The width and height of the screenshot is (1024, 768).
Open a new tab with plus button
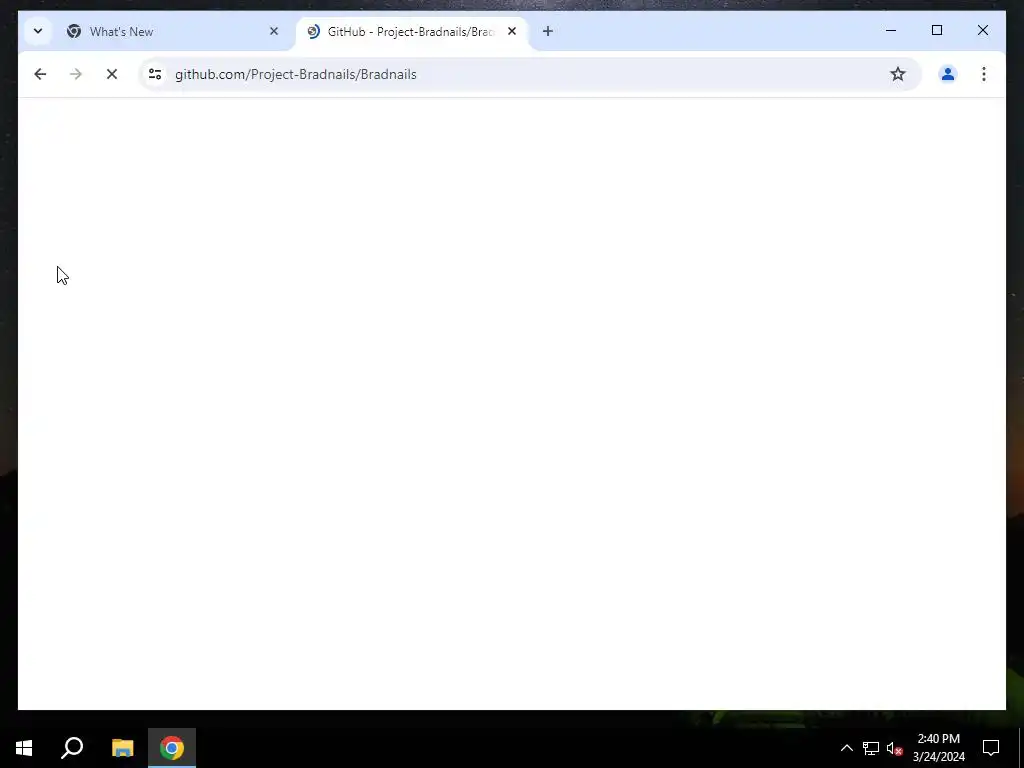548,31
